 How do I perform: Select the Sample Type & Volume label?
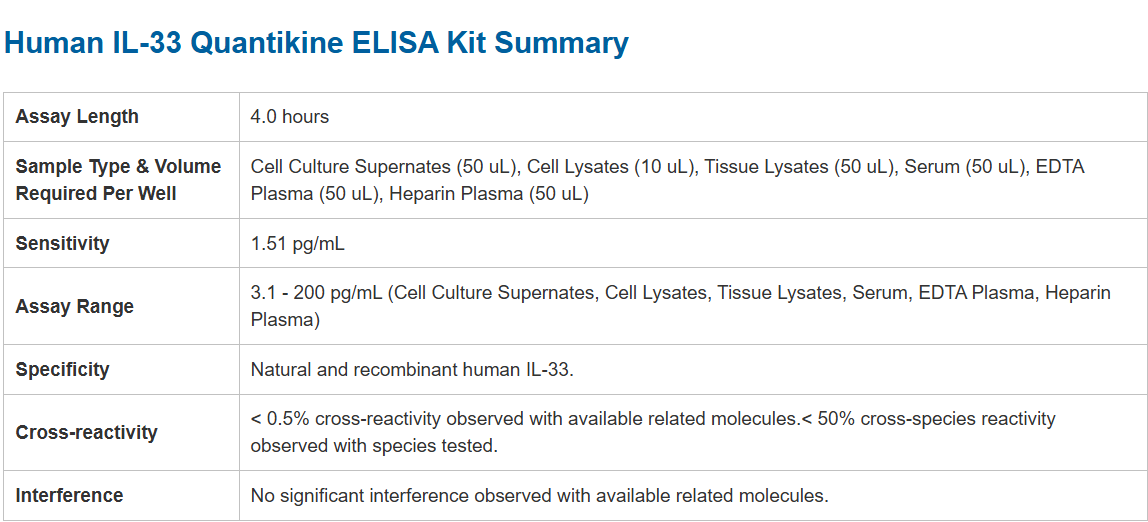[118, 167]
